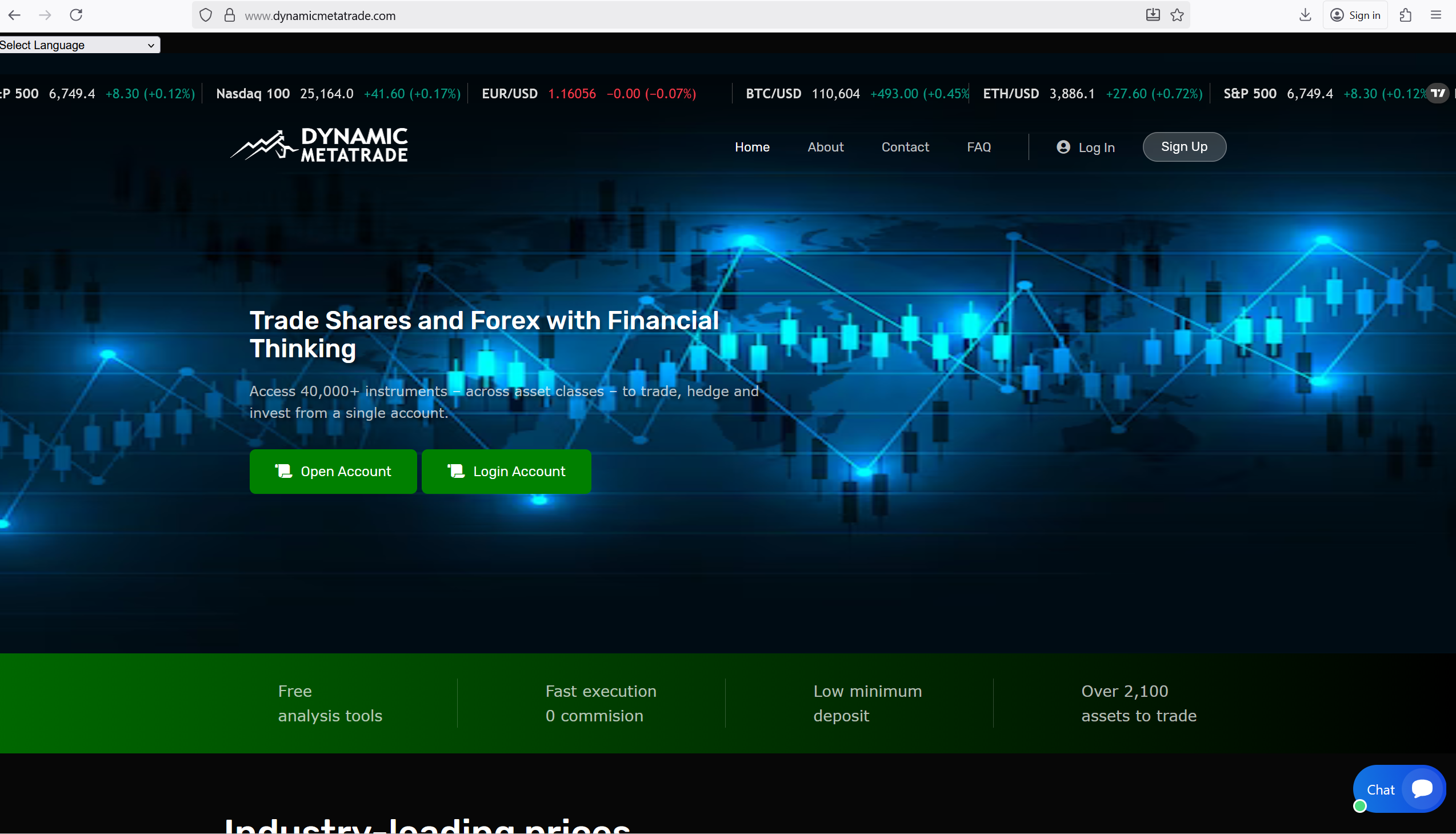1456x834 pixels.
Task: Reload the page with refresh icon
Action: coord(76,15)
